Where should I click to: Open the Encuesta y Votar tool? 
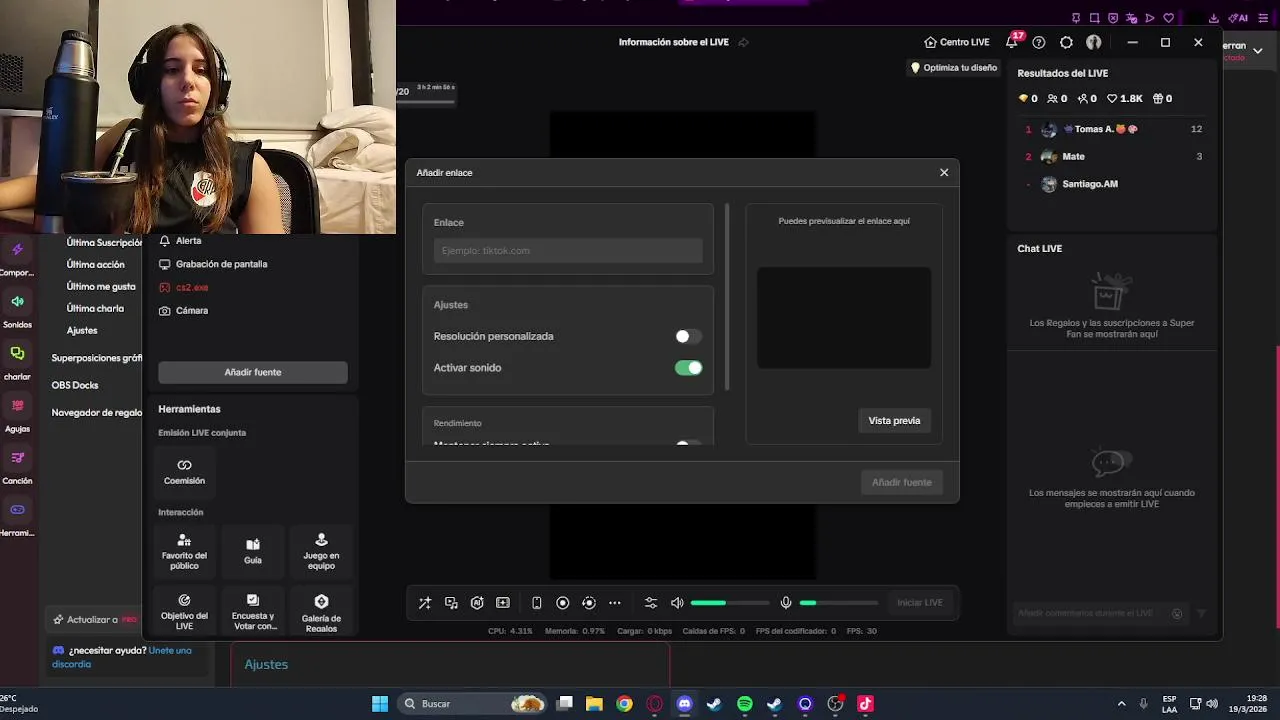(x=253, y=610)
